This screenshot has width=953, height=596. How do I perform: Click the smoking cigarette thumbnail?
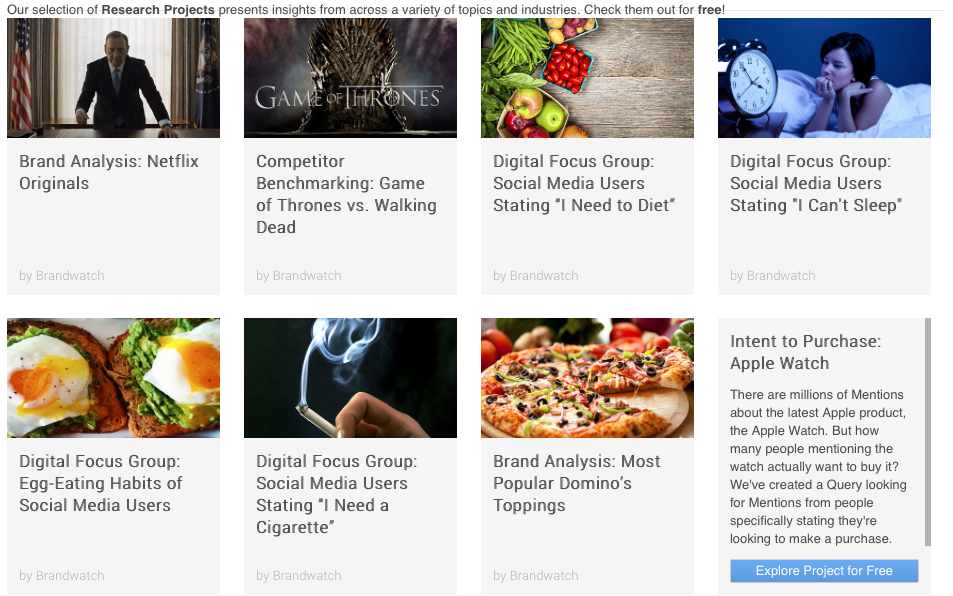tap(350, 378)
